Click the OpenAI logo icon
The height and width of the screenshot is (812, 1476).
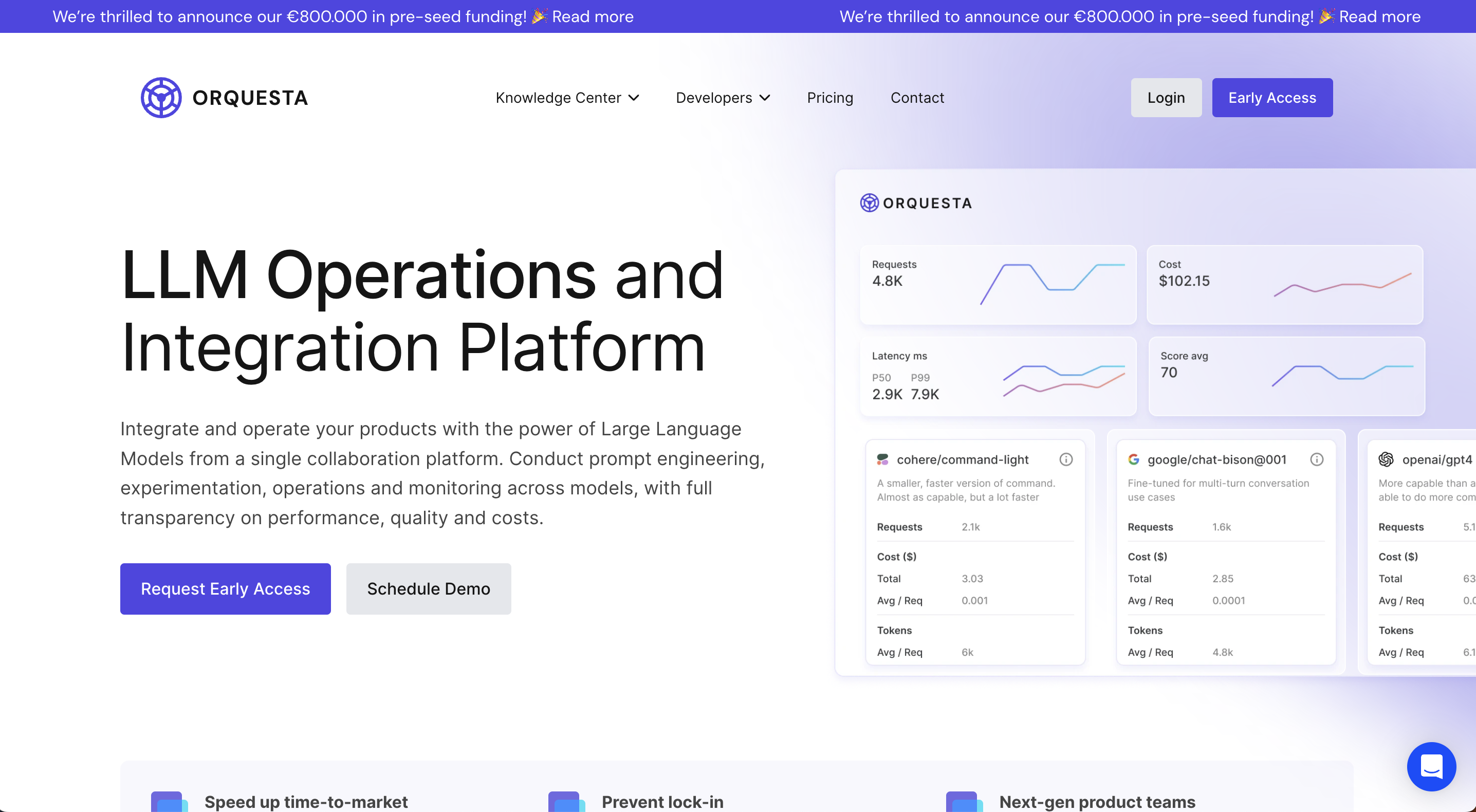(1386, 459)
